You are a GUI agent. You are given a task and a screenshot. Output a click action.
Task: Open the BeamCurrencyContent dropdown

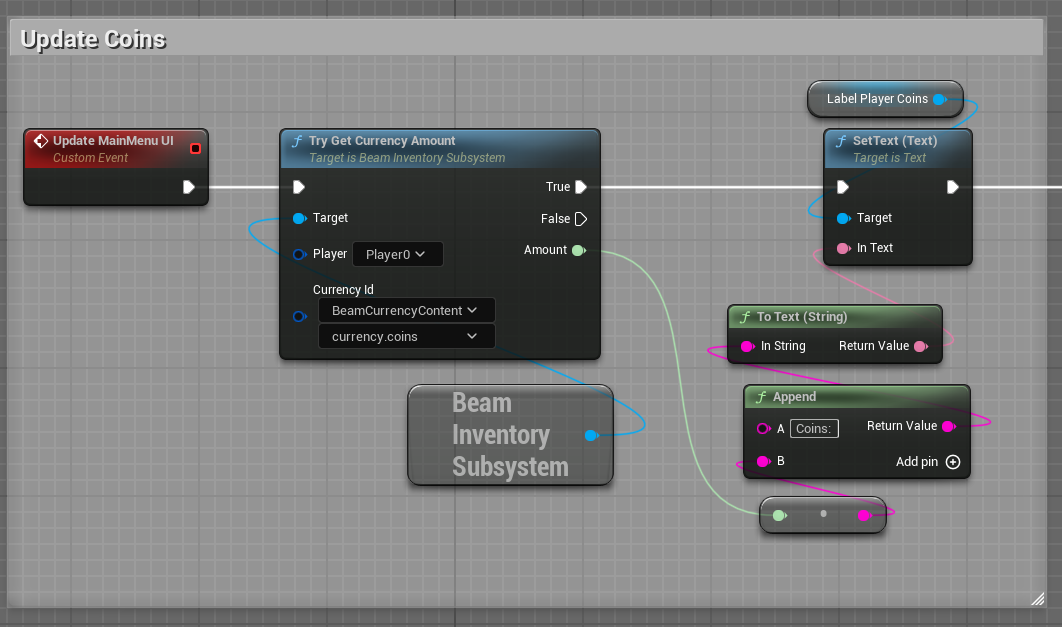click(x=406, y=310)
